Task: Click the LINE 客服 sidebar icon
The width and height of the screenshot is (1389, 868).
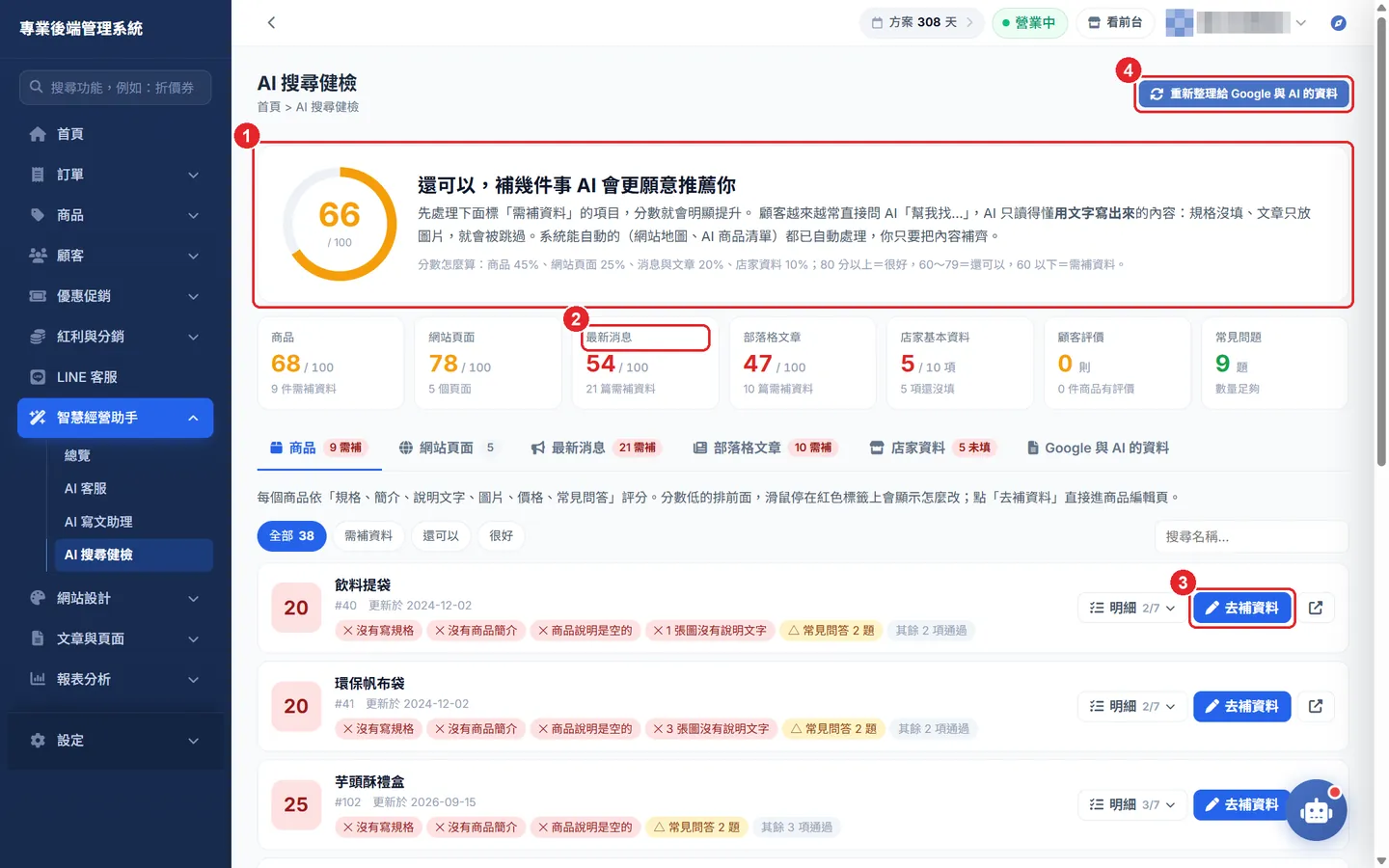Action: [38, 377]
